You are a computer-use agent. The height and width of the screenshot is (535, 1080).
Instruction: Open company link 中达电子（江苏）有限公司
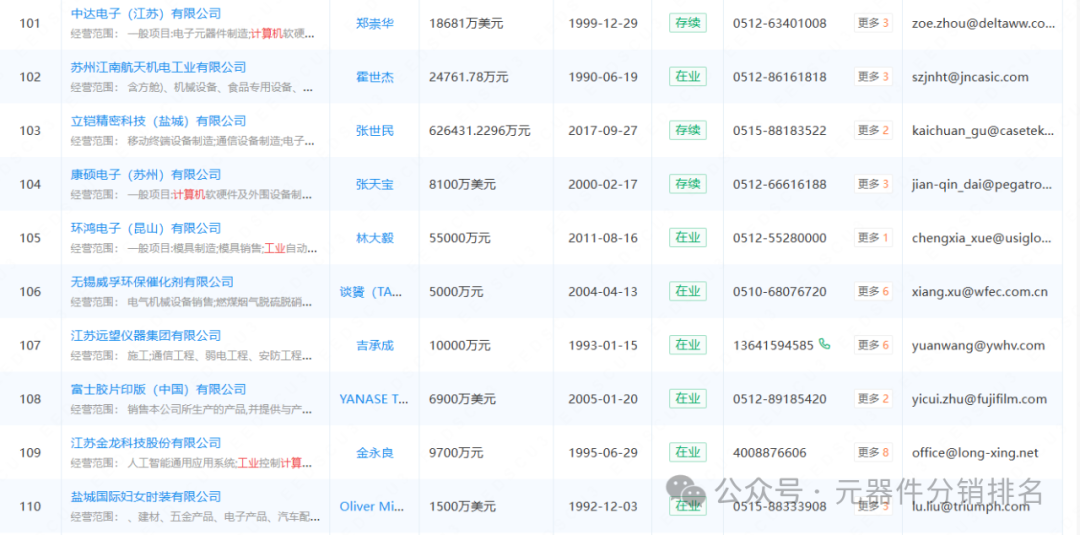[x=146, y=13]
